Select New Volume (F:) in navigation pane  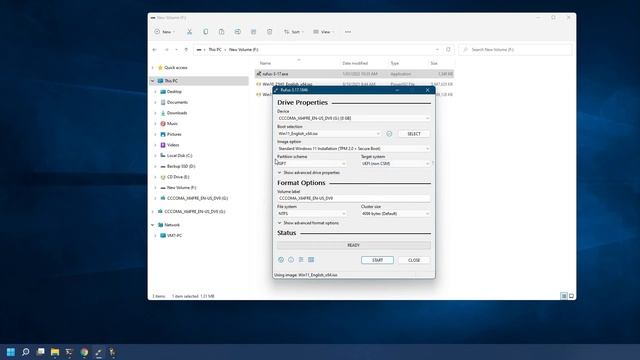point(181,188)
